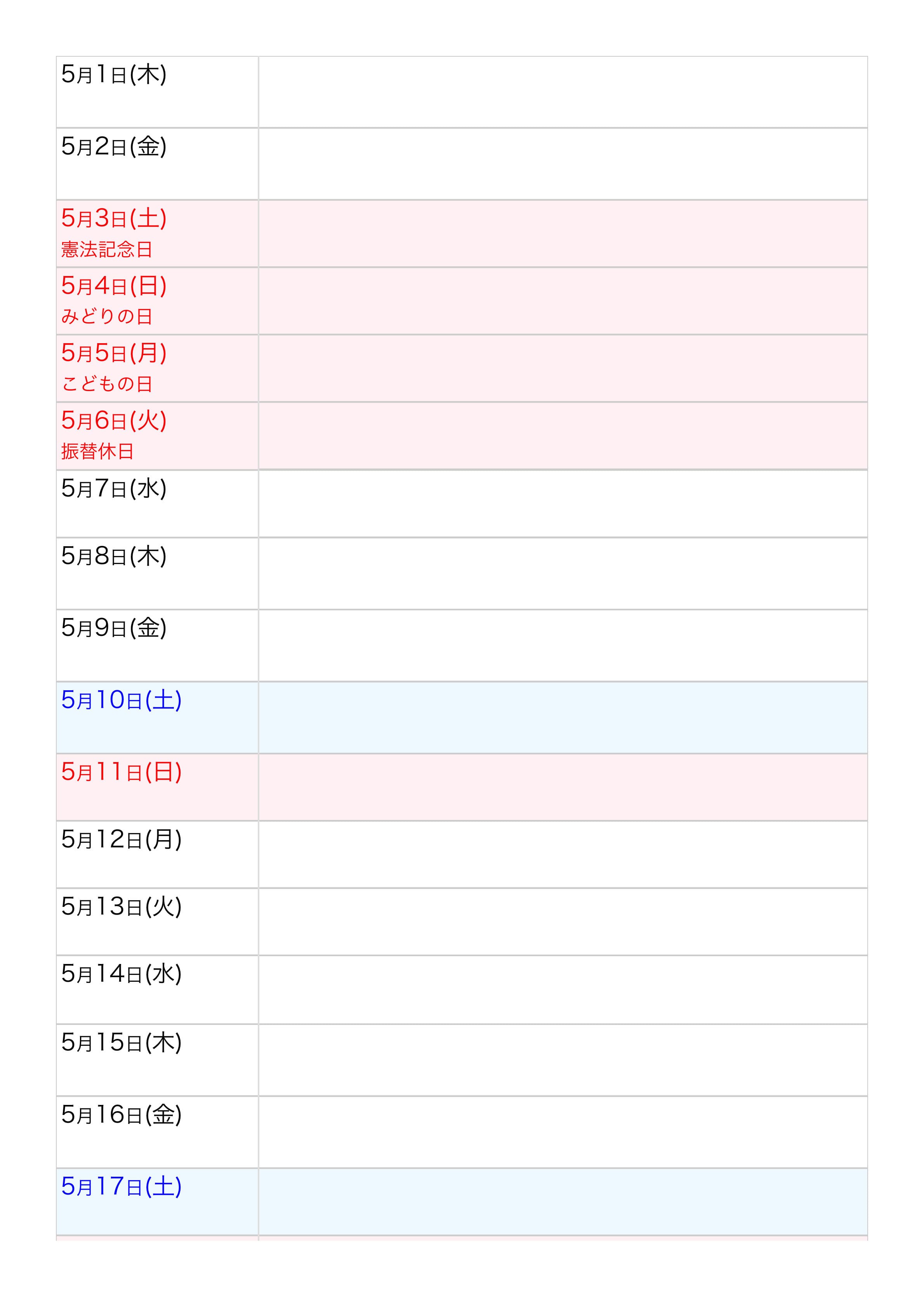
Task: Select the 5月6日(火) date text
Action: 114,420
